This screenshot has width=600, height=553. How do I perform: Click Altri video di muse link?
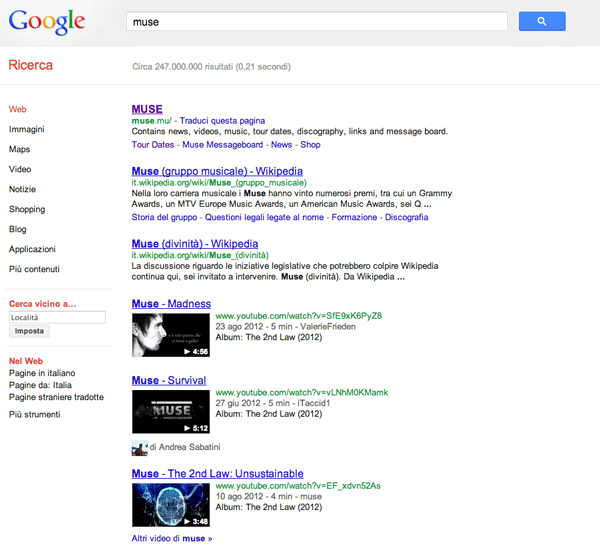click(x=172, y=538)
